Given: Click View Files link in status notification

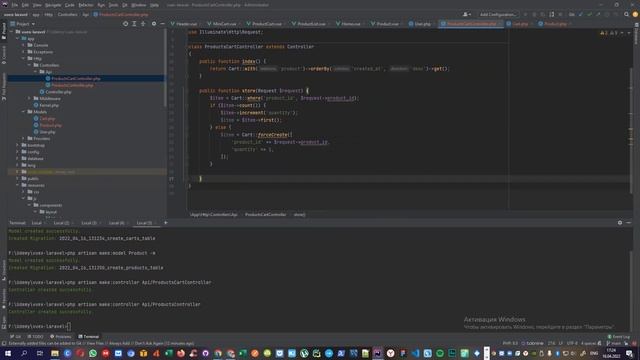Looking at the screenshot, I should coord(95,344).
